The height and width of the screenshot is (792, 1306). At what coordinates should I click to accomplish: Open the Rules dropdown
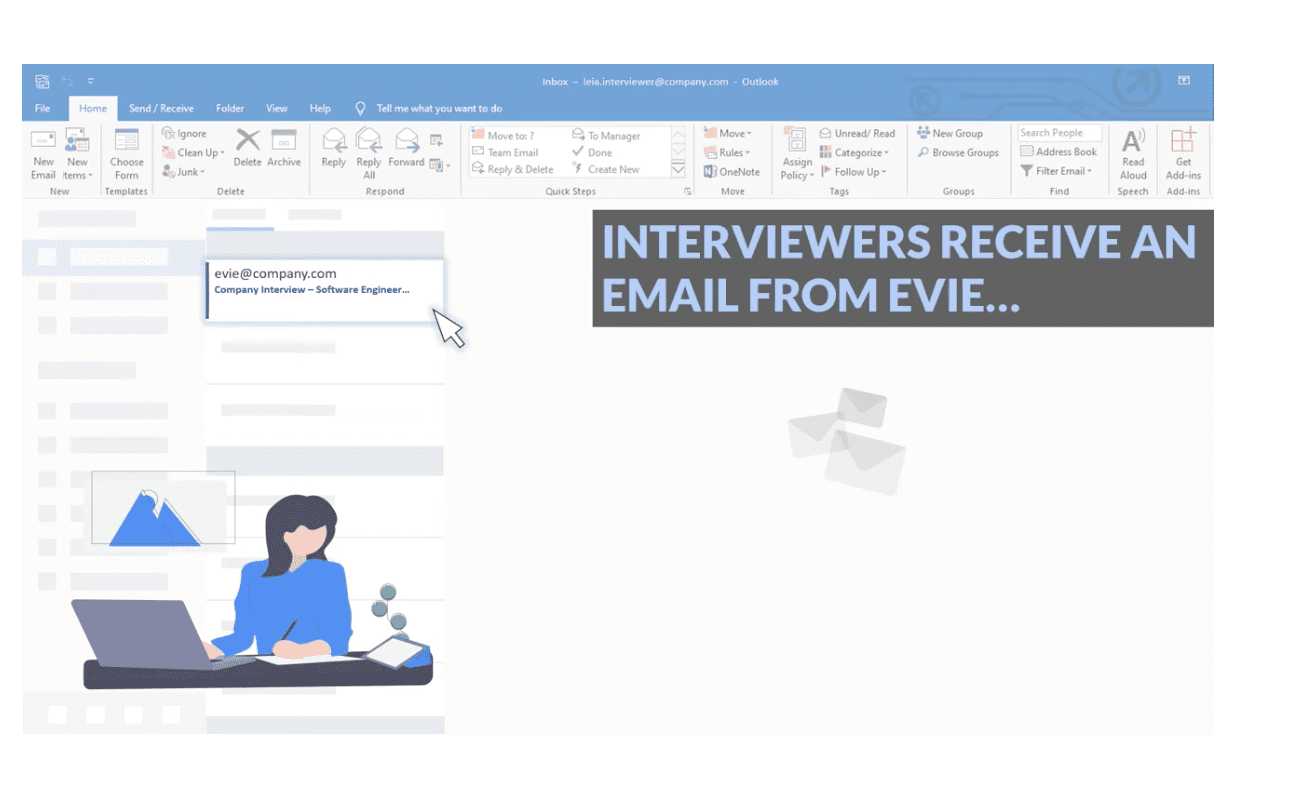(728, 152)
